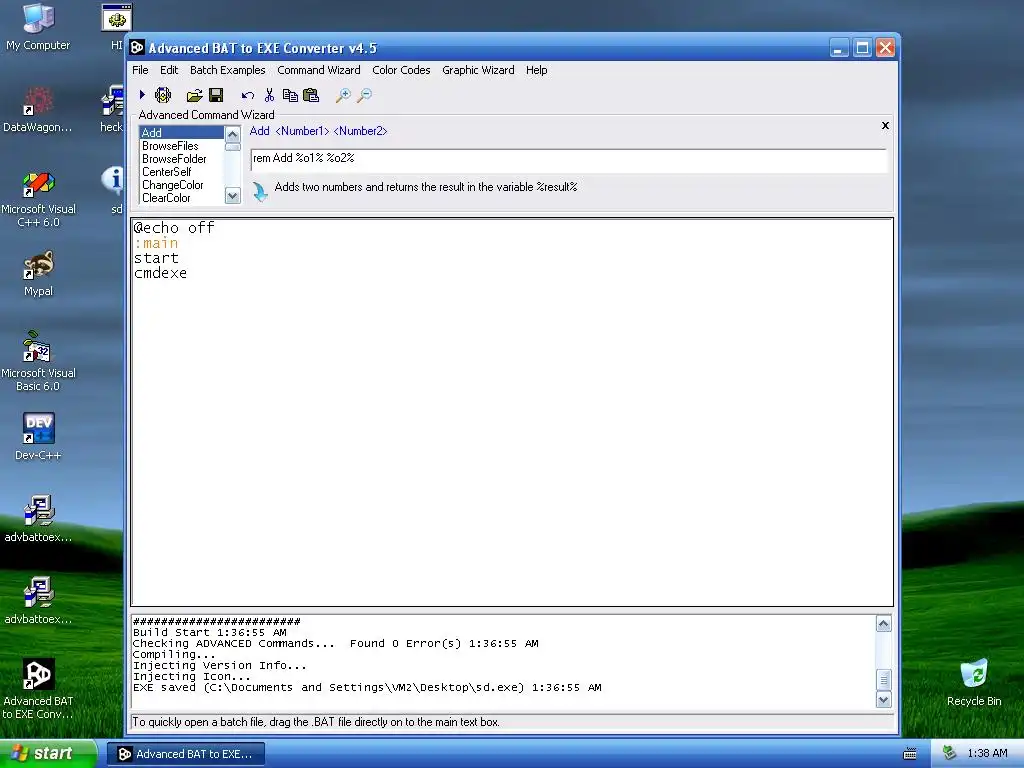Select the Add command in the list
This screenshot has height=768, width=1024.
(x=182, y=133)
